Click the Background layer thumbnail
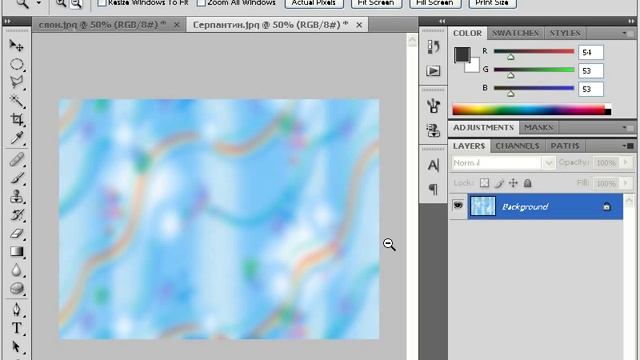640x360 pixels. 483,206
